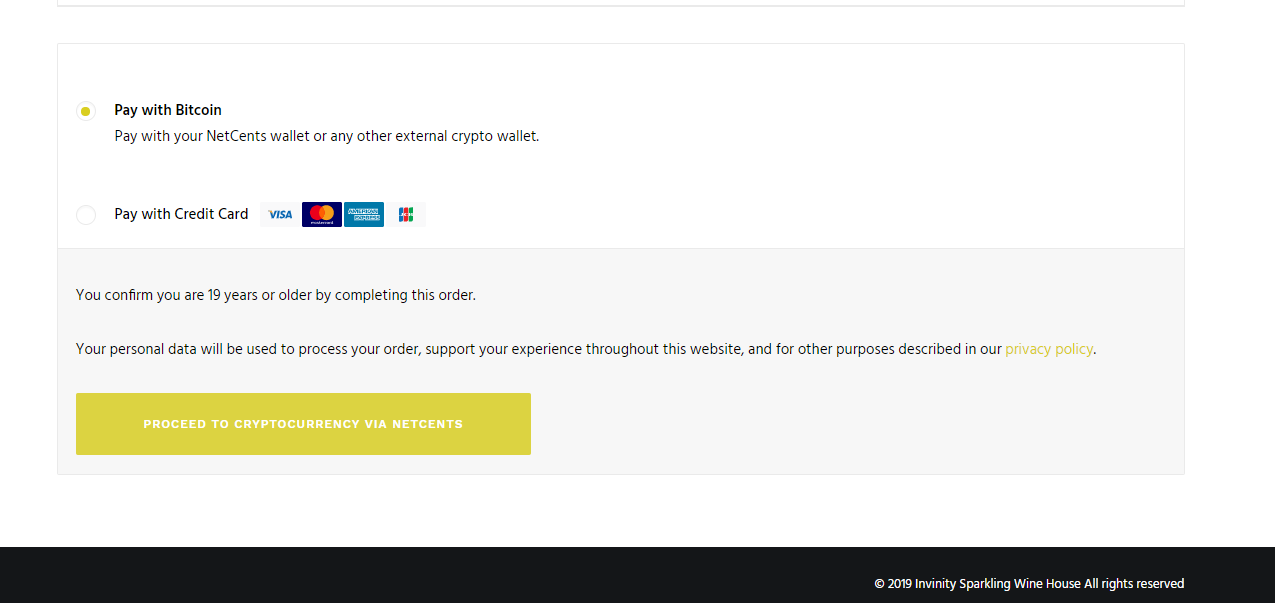Viewport: 1275px width, 603px height.
Task: Click the "Pay with Bitcoin" label text
Action: [168, 110]
